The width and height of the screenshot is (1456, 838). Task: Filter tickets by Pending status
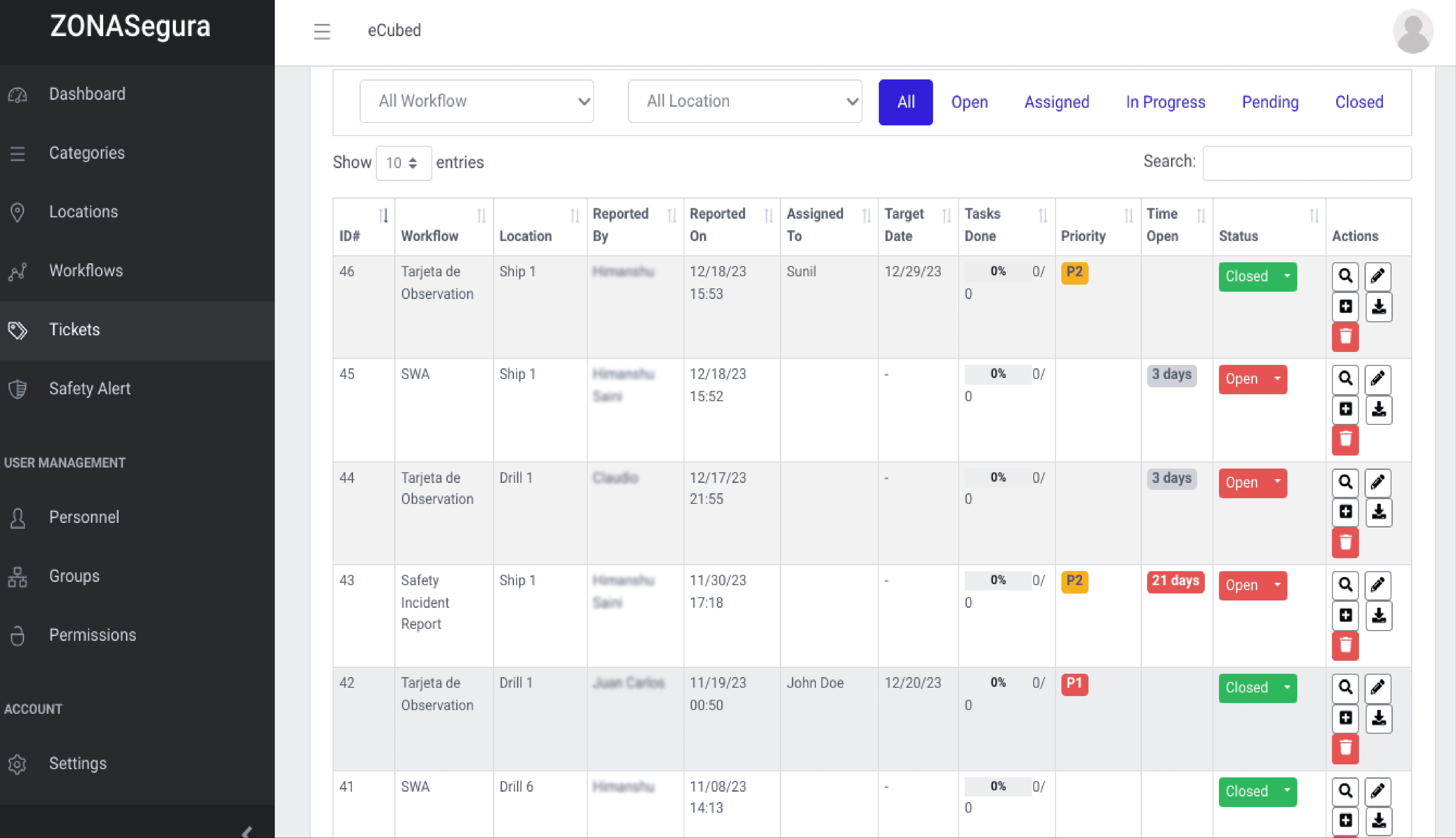pyautogui.click(x=1270, y=102)
